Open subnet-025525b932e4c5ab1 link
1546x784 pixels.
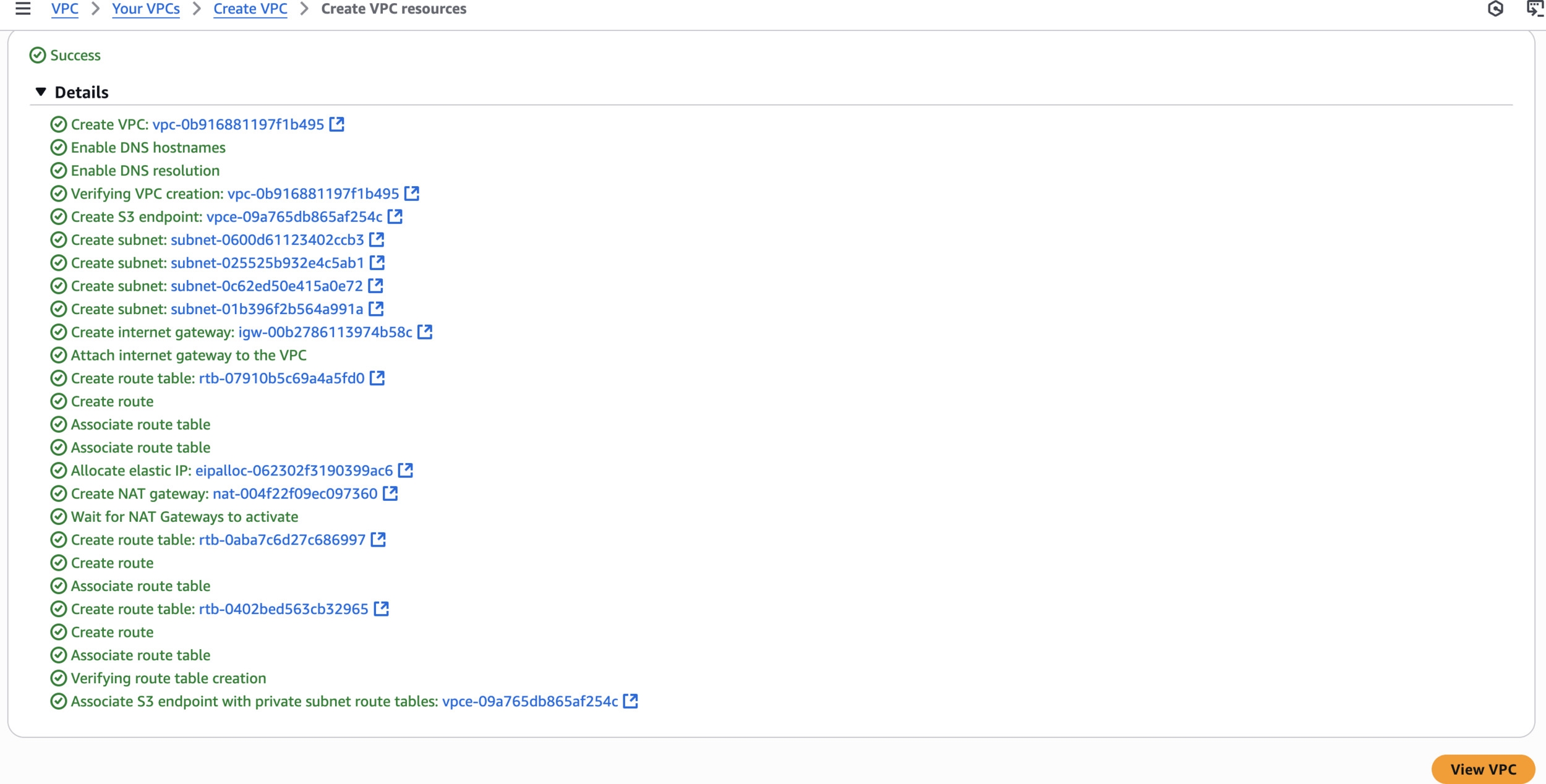(267, 263)
